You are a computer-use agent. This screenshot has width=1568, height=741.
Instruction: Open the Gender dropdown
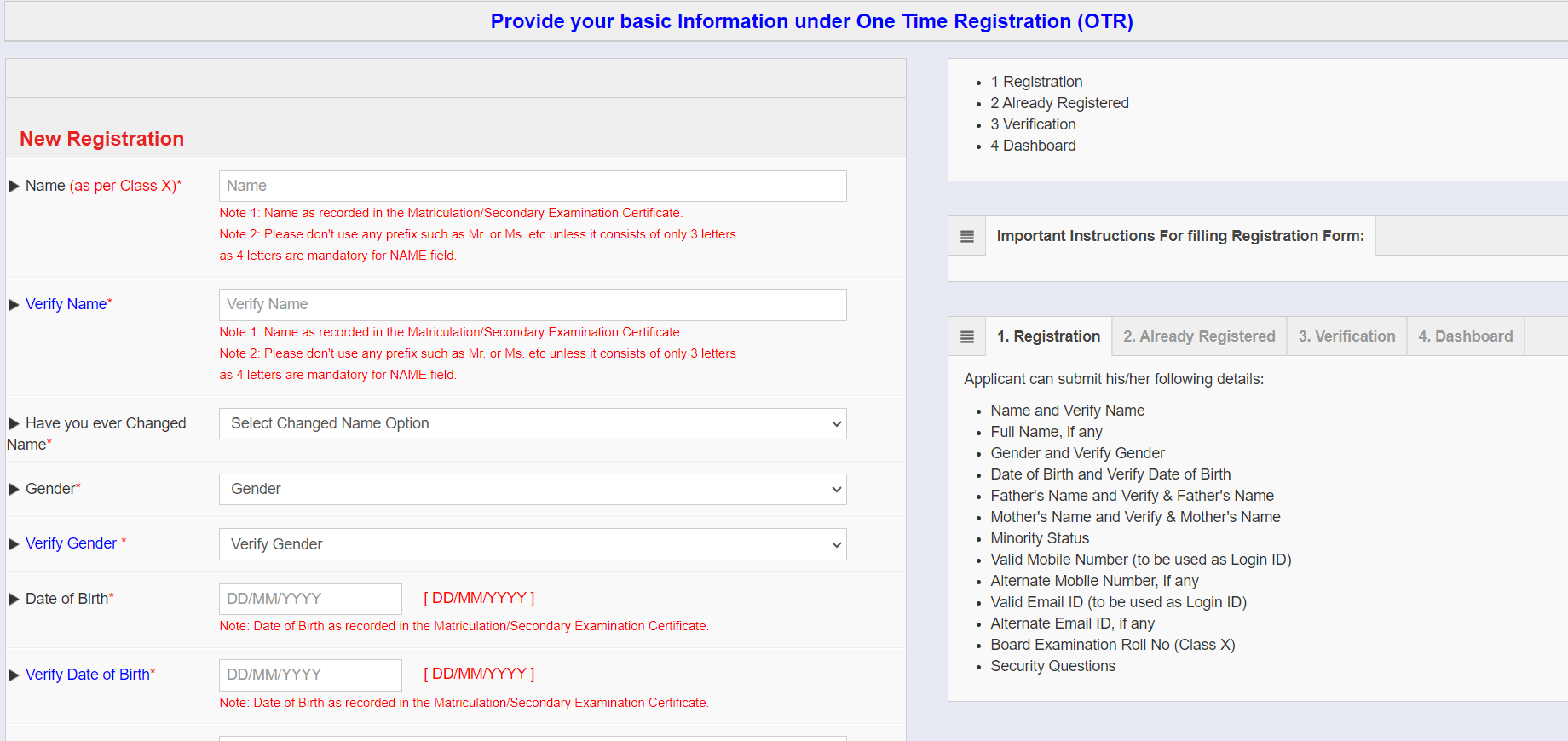point(533,490)
